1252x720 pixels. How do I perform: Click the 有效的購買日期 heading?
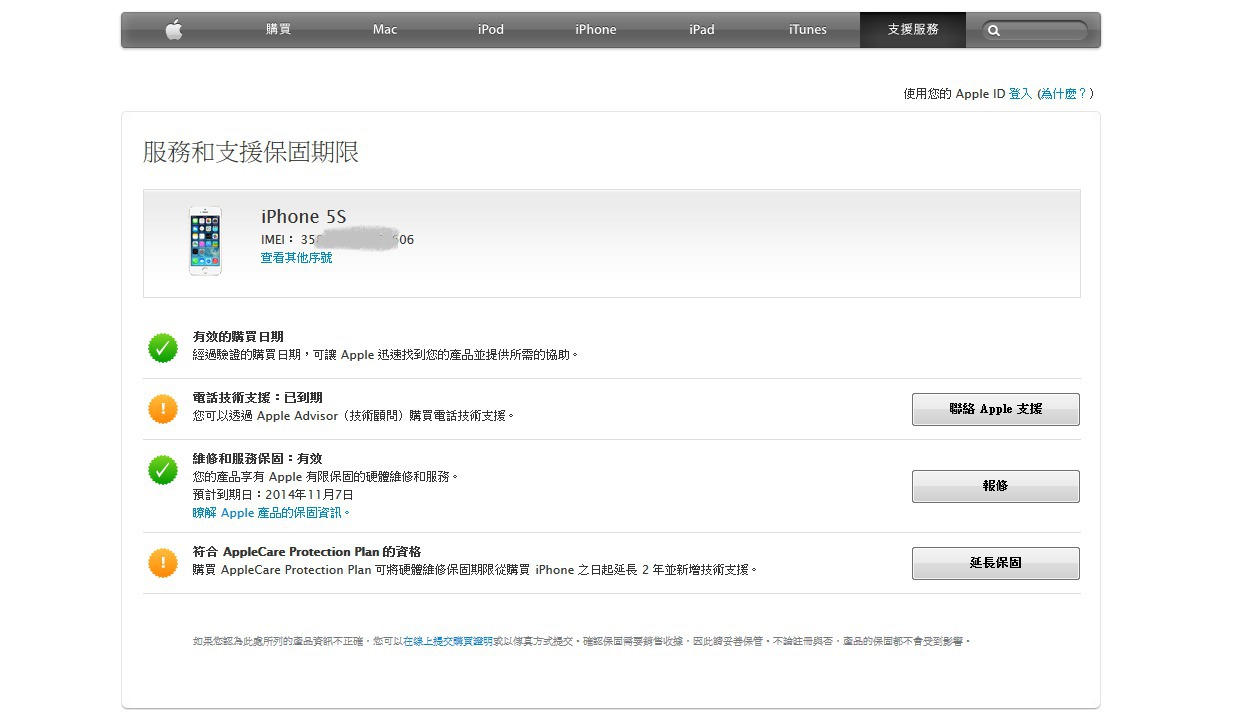238,337
